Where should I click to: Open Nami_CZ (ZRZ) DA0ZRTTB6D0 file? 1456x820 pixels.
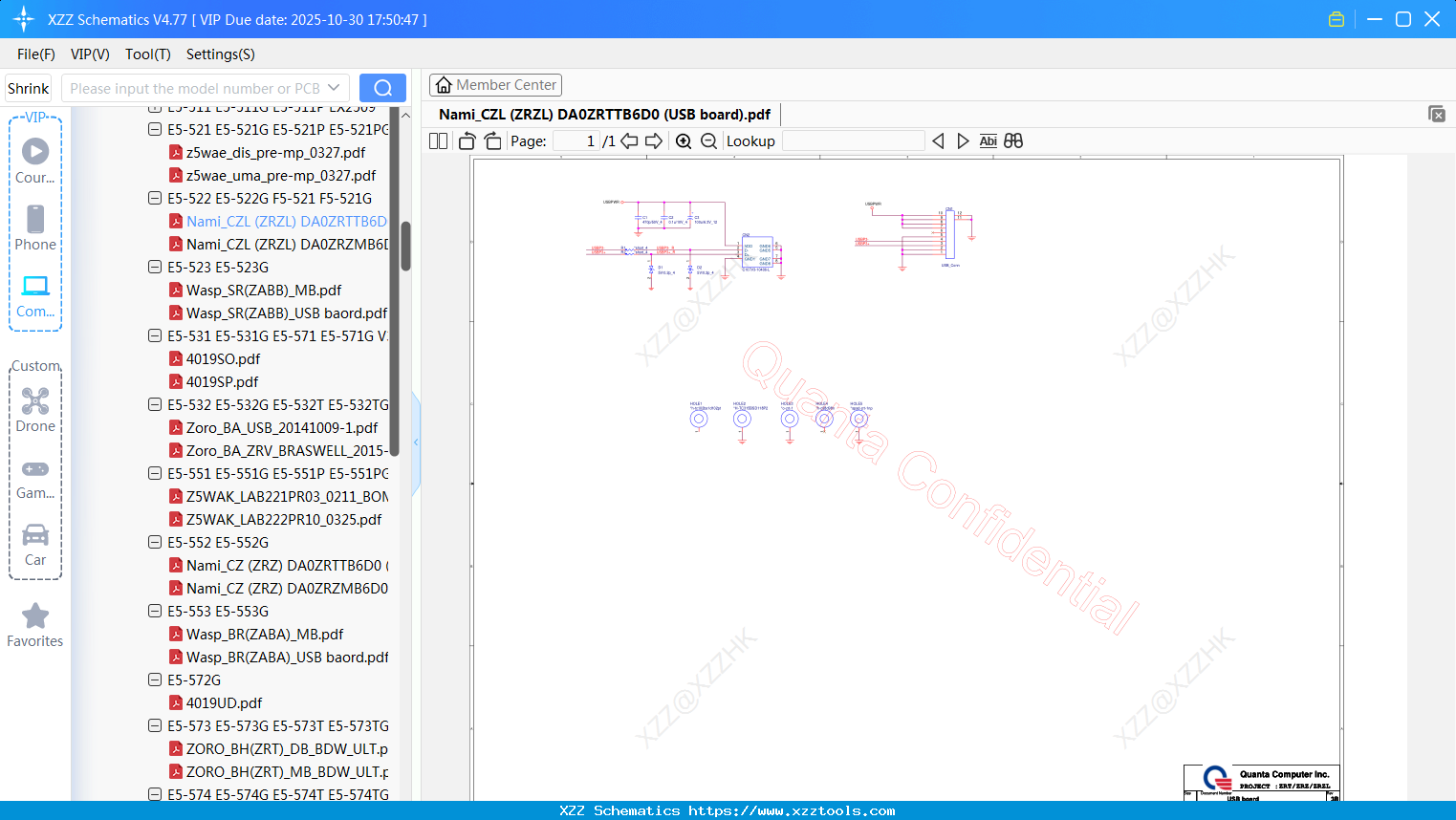[x=287, y=565]
